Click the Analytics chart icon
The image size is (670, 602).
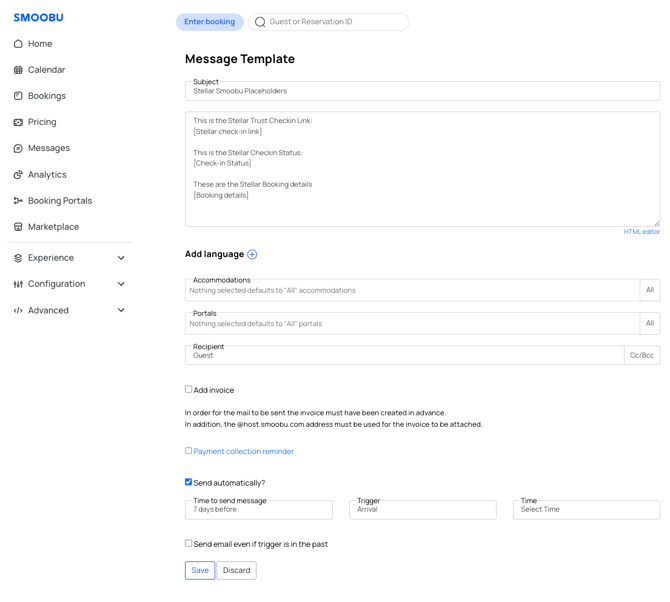click(18, 175)
